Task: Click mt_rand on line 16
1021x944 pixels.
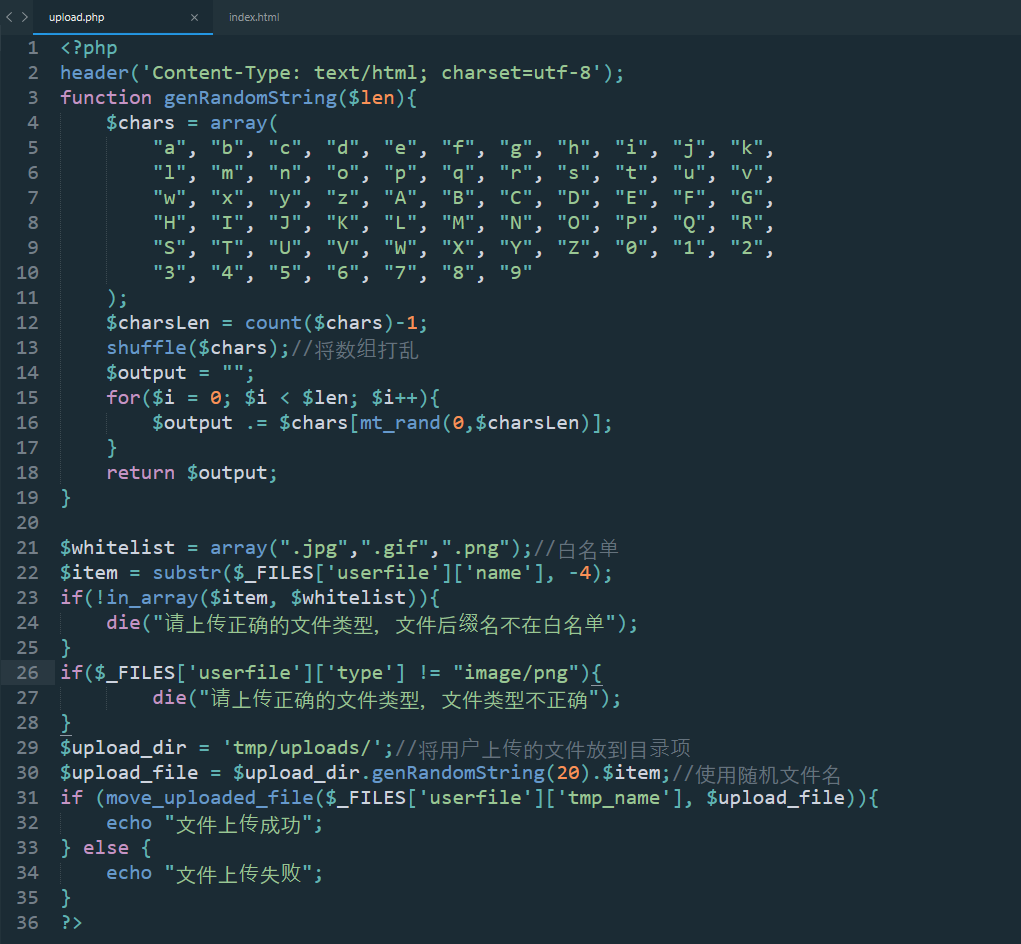Action: tap(400, 423)
